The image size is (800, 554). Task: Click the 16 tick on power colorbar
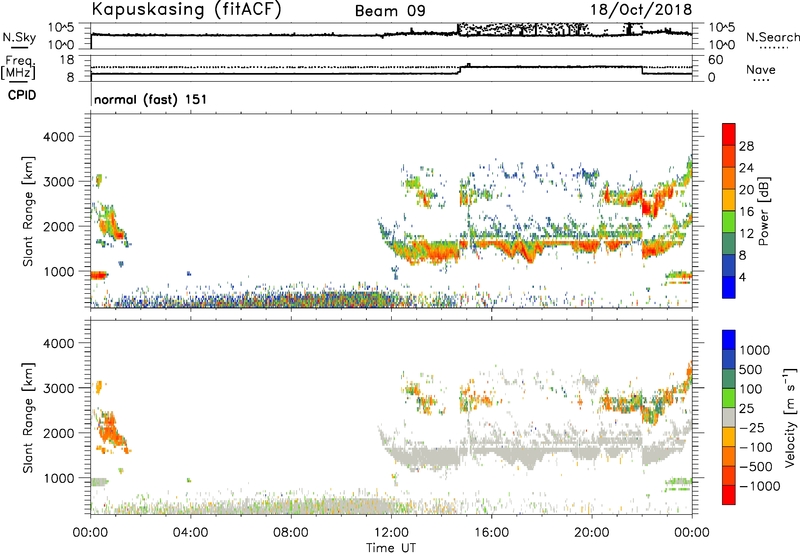746,212
